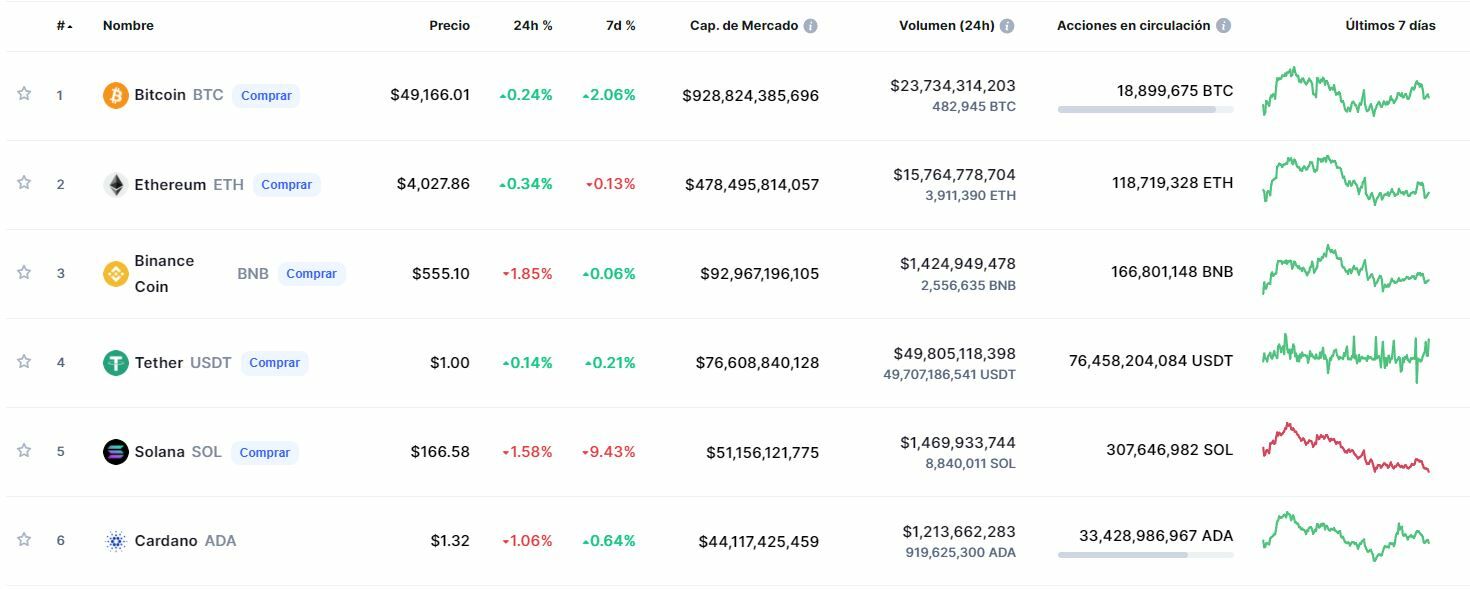This screenshot has height=589, width=1470.
Task: Click the Solana logo icon
Action: tap(116, 451)
